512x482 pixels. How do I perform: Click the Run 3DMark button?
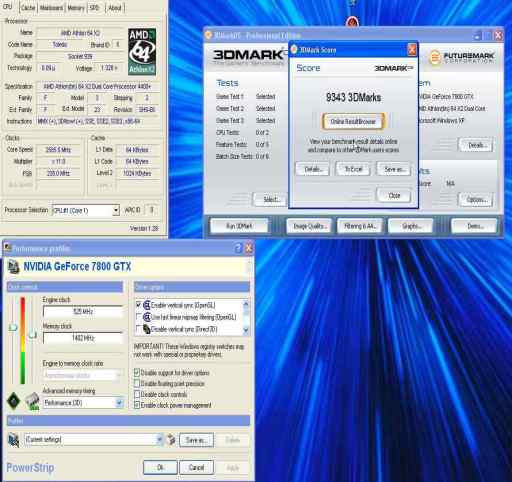pyautogui.click(x=239, y=226)
